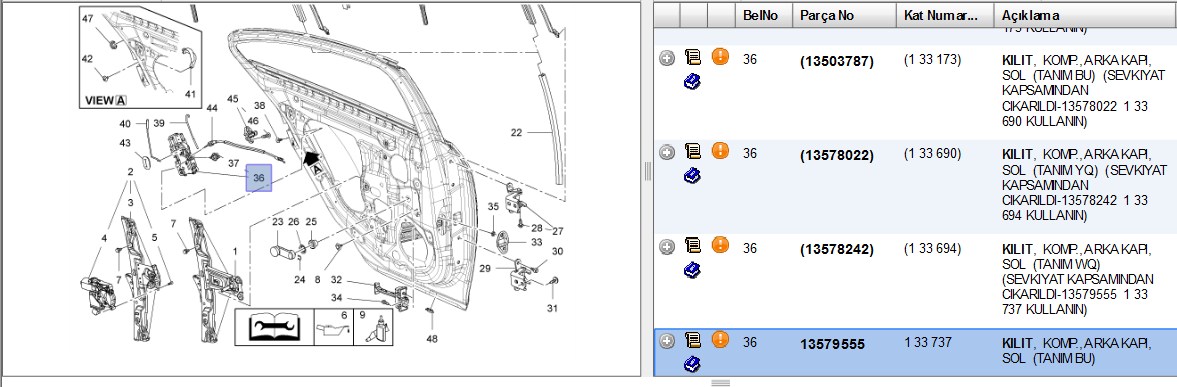Click catalog number 1 33 737
This screenshot has width=1177, height=387.
(928, 342)
